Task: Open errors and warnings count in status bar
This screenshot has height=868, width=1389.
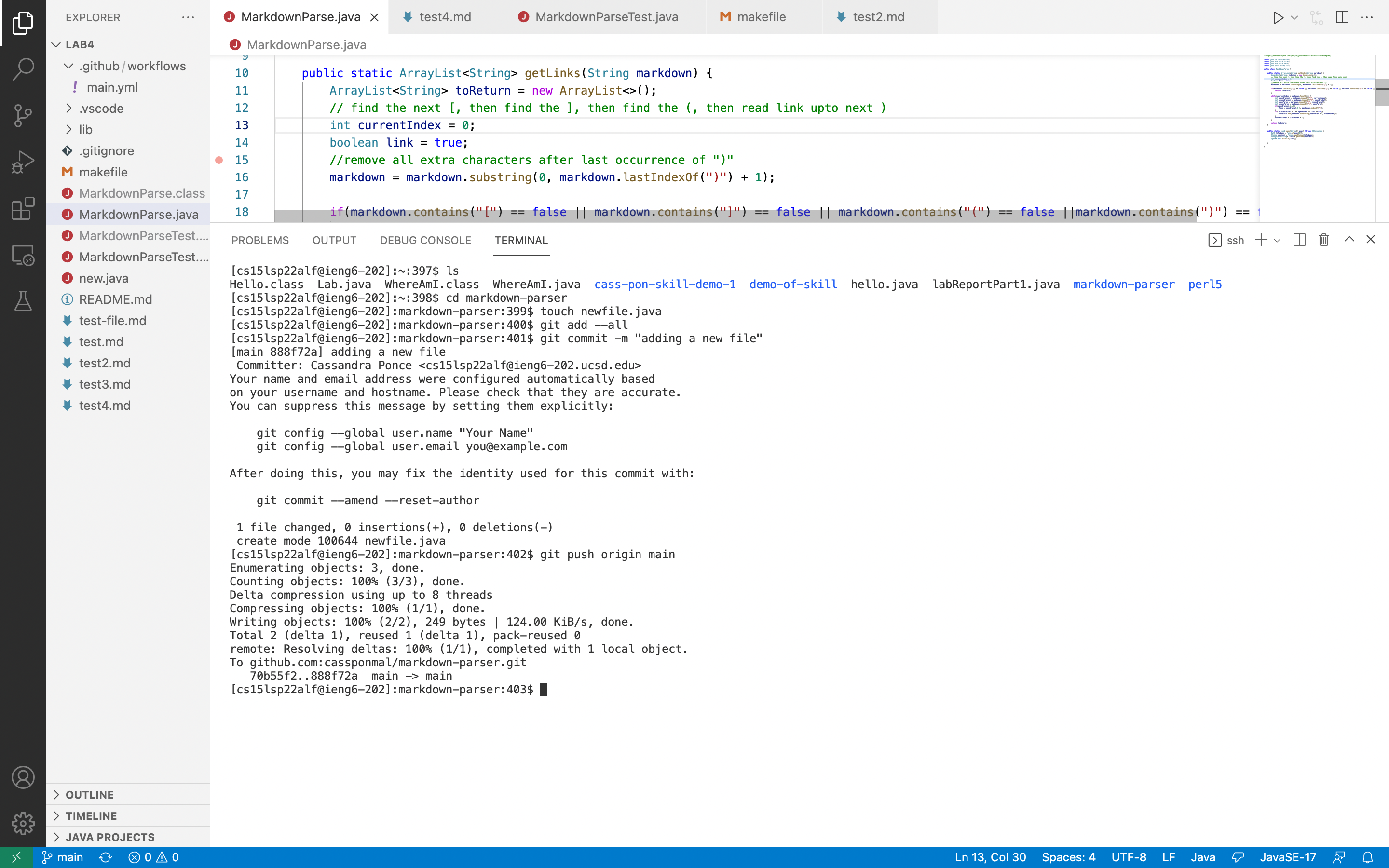Action: coord(154,857)
